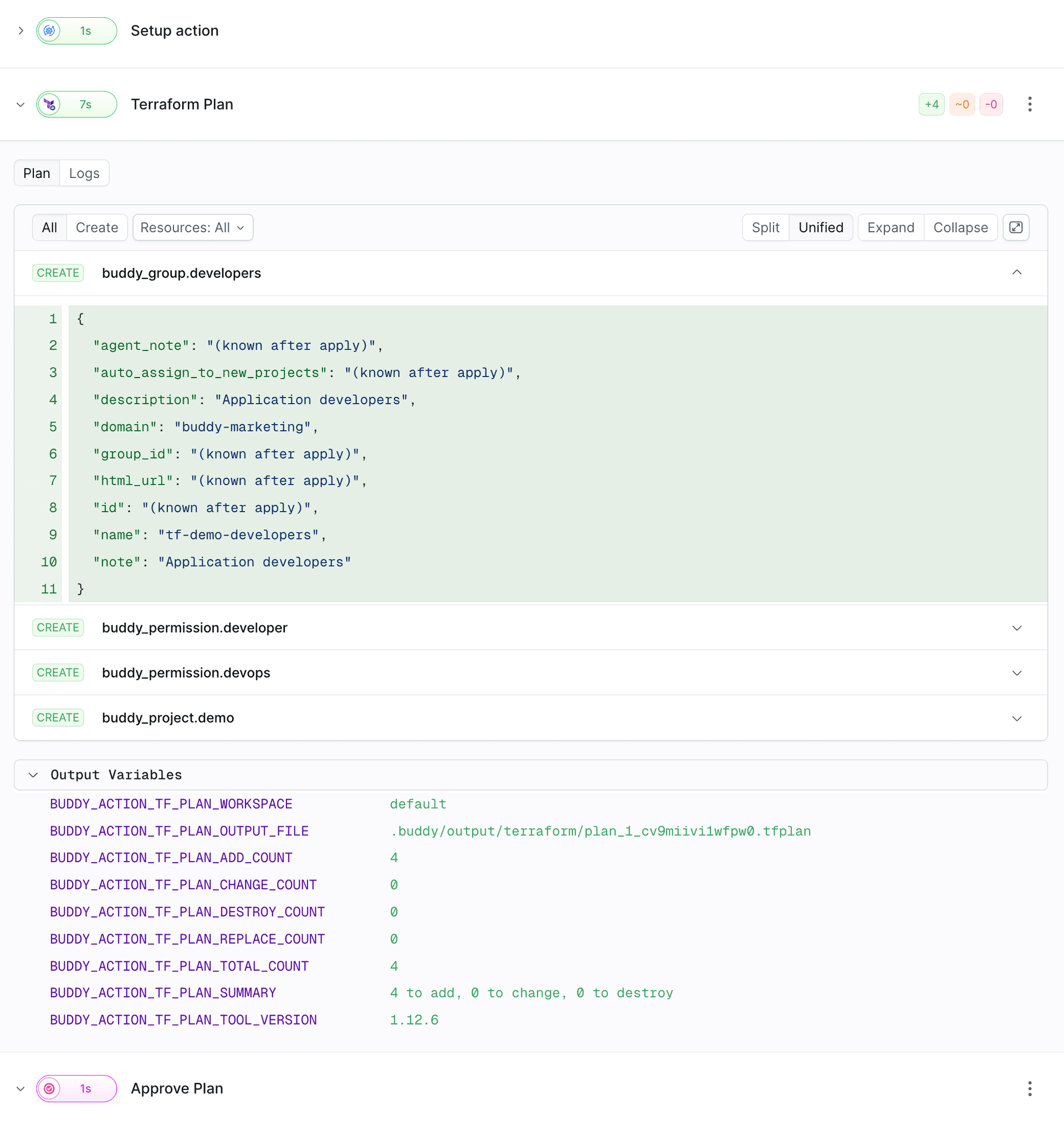The height and width of the screenshot is (1121, 1064).
Task: Open Terraform Plan three-dot menu
Action: coord(1030,104)
